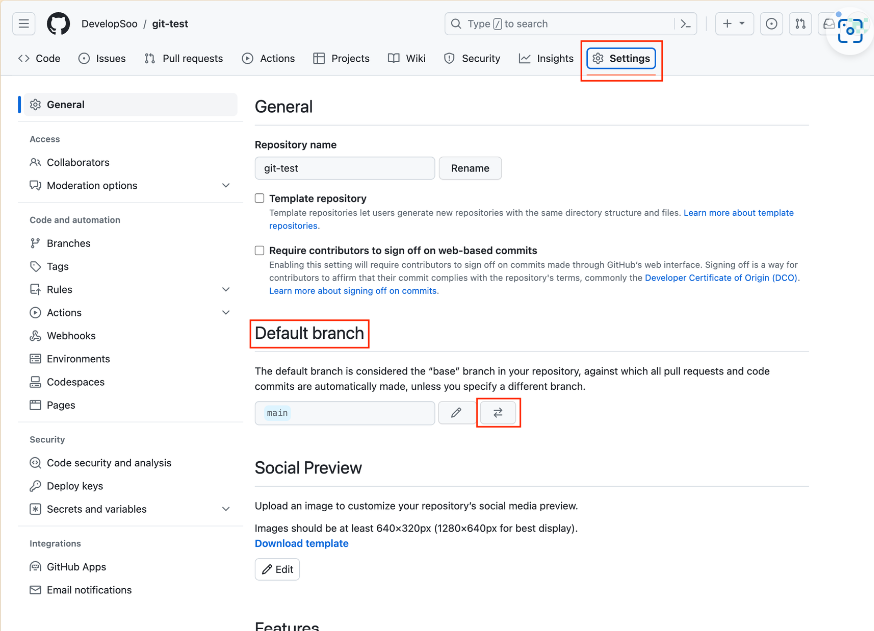The height and width of the screenshot is (631, 874).
Task: Open the Download template link
Action: (302, 543)
